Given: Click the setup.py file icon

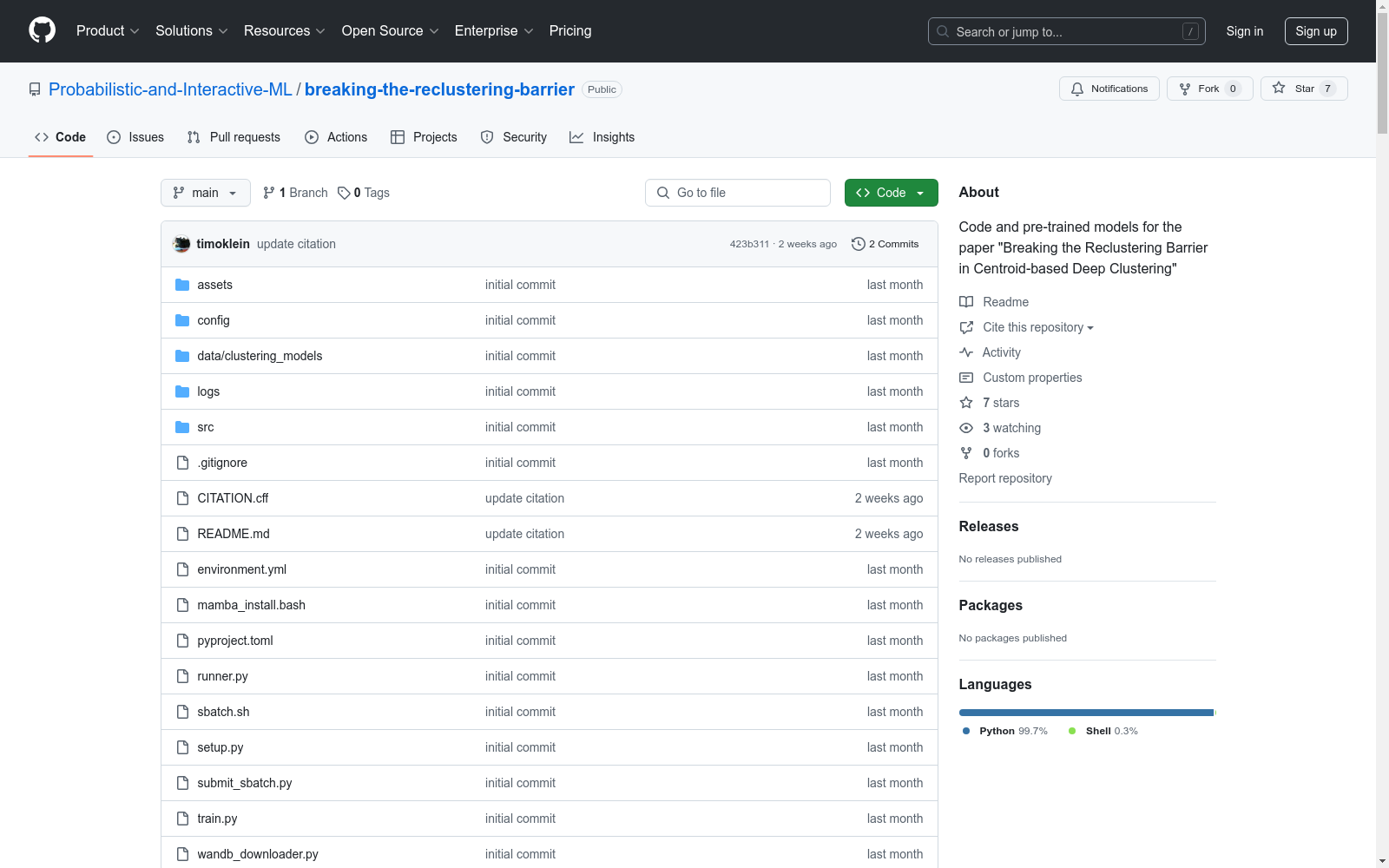Looking at the screenshot, I should [x=182, y=747].
